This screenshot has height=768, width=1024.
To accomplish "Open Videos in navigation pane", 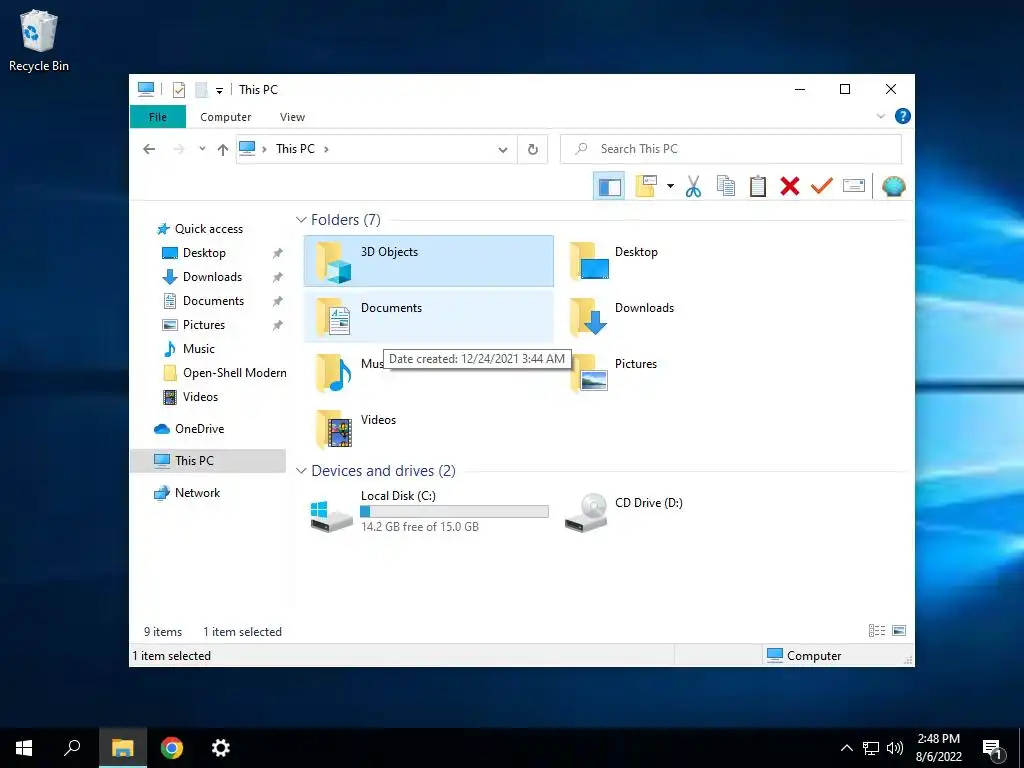I will click(x=200, y=397).
